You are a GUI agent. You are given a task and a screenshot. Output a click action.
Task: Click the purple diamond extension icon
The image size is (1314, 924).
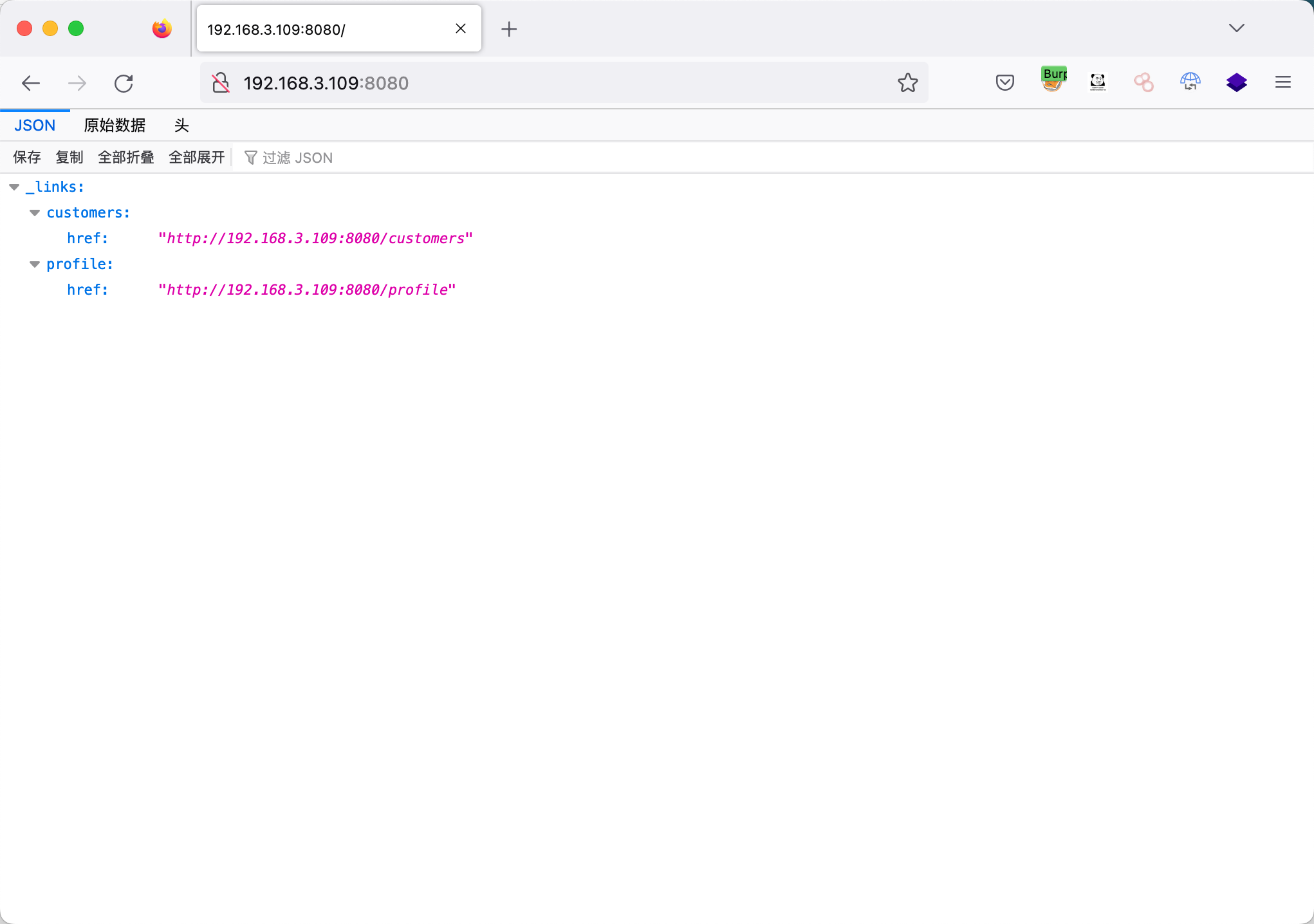tap(1236, 82)
